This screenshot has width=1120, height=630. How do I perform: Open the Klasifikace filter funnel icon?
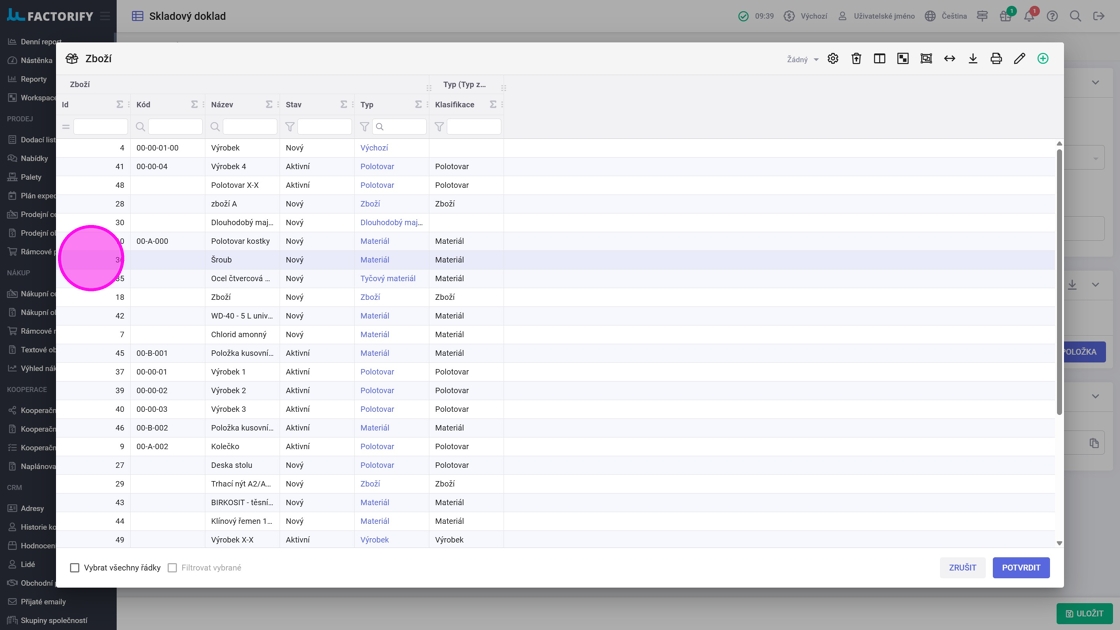click(x=439, y=126)
